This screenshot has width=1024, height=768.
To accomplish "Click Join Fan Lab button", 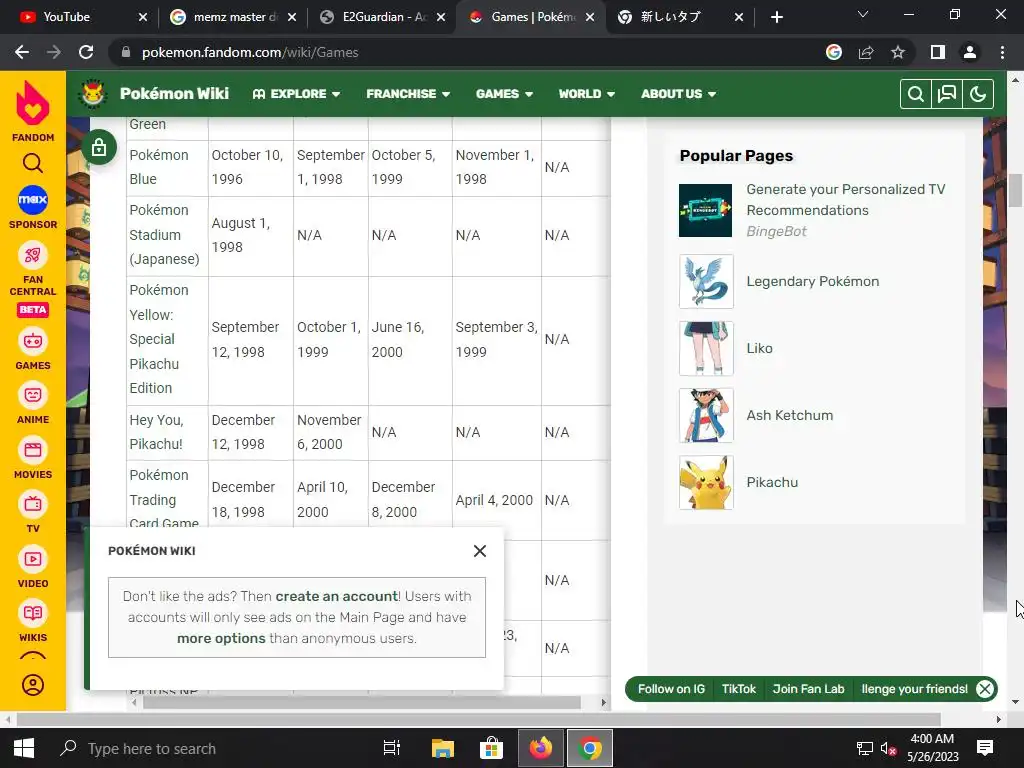I will click(808, 689).
